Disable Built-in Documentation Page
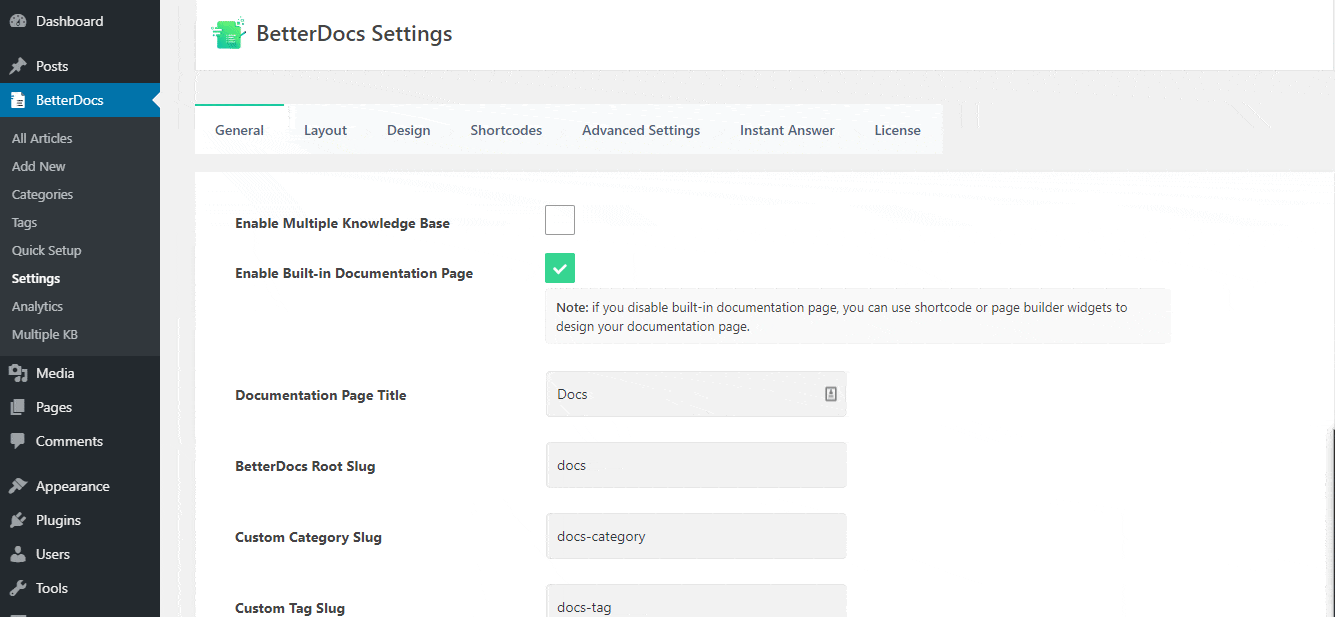This screenshot has width=1335, height=617. tap(559, 268)
